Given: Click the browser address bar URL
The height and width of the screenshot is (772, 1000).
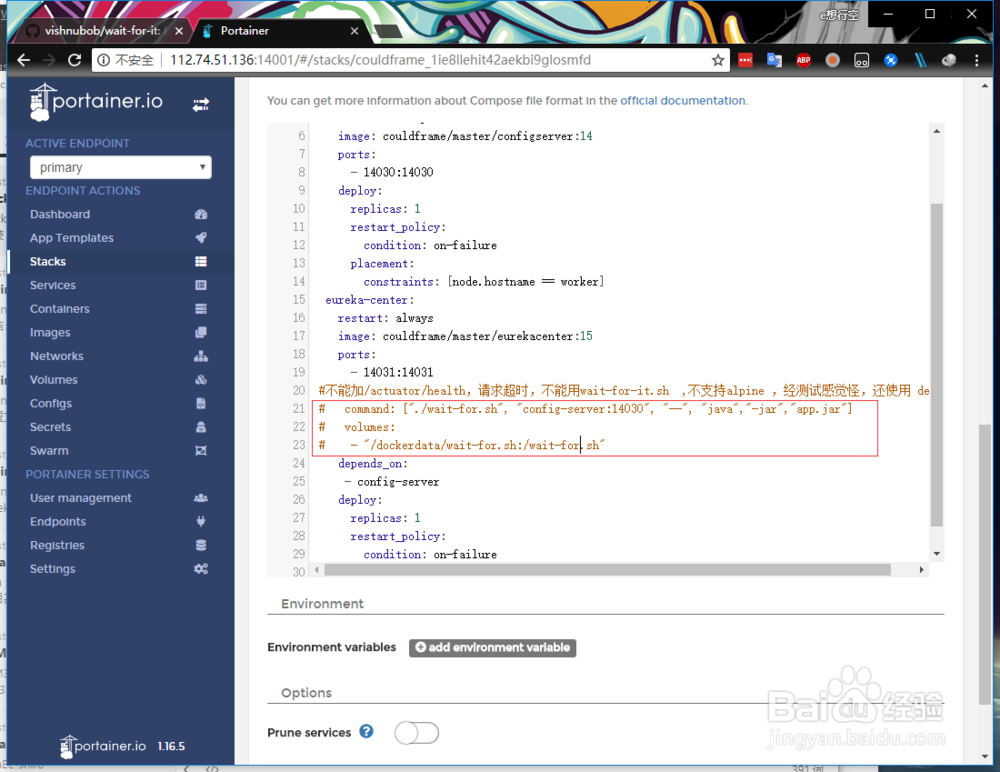Looking at the screenshot, I should [381, 60].
